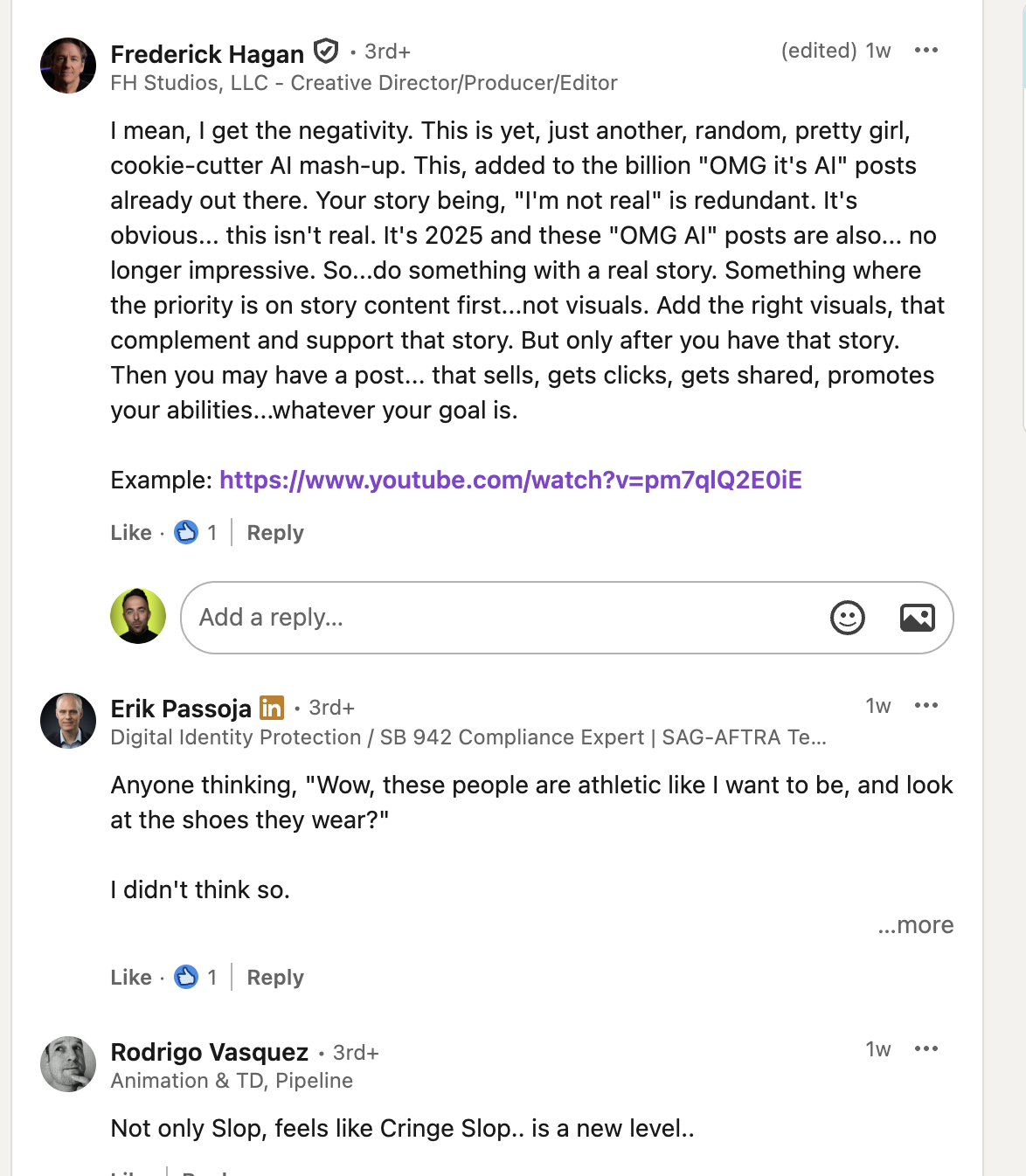Open Frederick Hagan's profile picture
Image resolution: width=1026 pixels, height=1176 pixels.
(68, 66)
